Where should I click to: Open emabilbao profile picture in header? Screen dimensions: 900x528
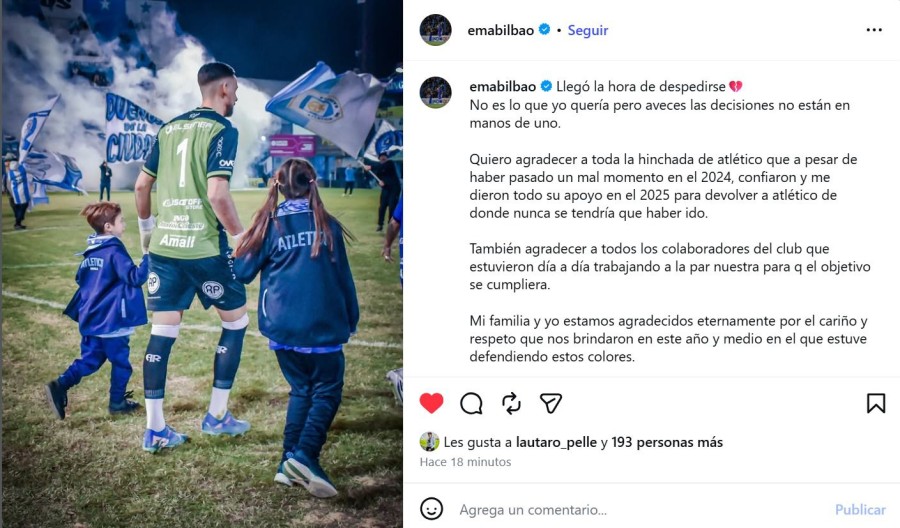436,30
